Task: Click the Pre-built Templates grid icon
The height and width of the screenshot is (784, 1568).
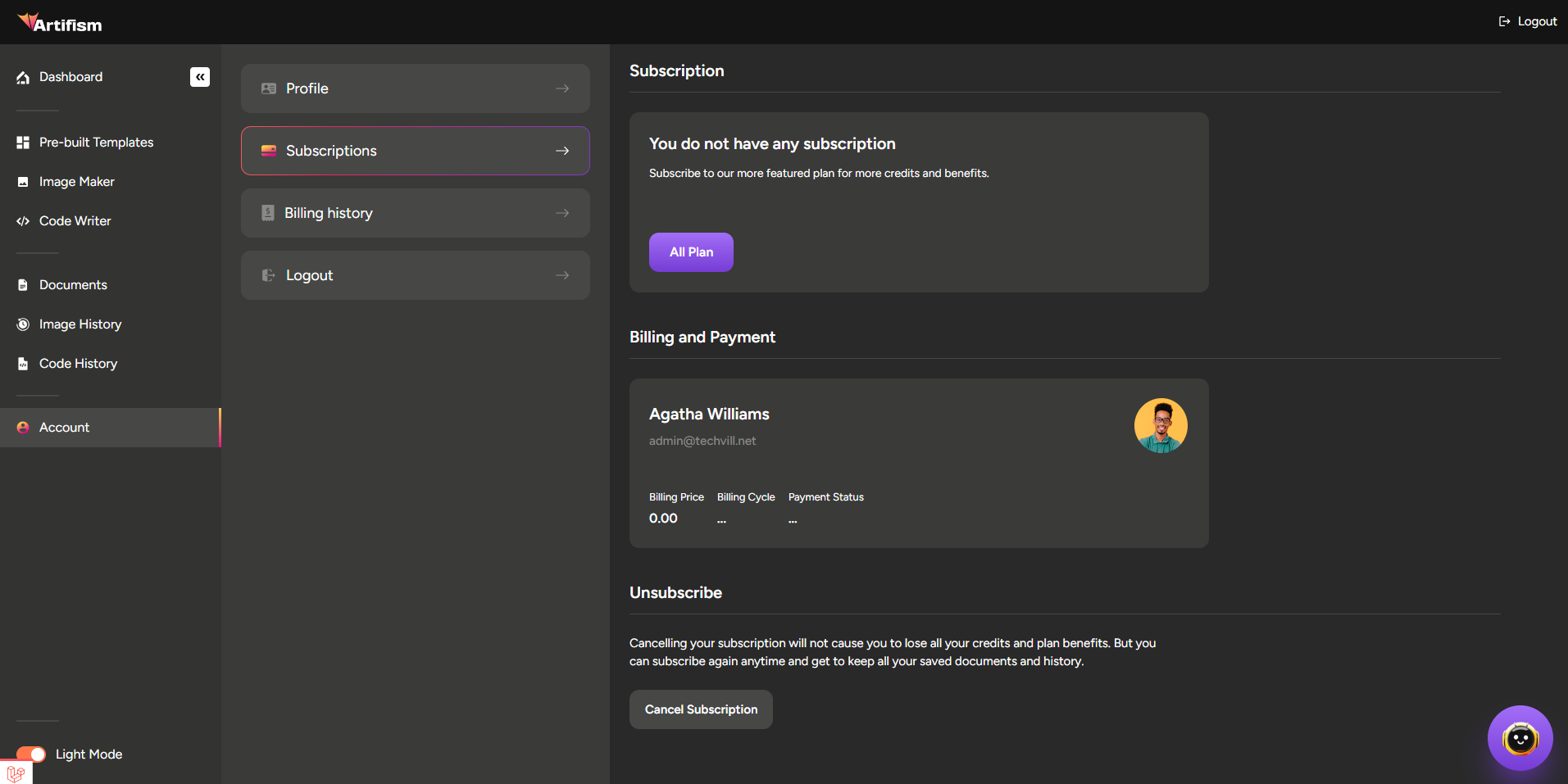Action: pyautogui.click(x=23, y=143)
